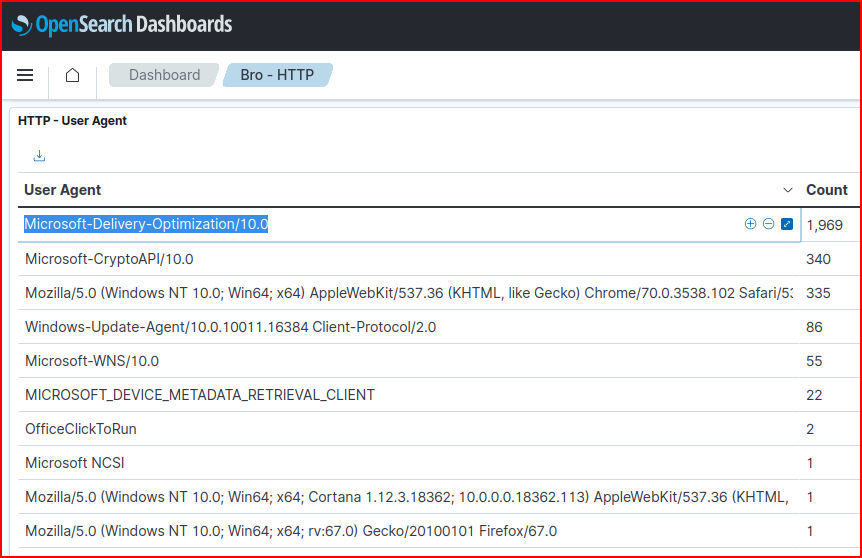
Task: Click the OpenSearch Dashboards logo
Action: click(x=122, y=25)
